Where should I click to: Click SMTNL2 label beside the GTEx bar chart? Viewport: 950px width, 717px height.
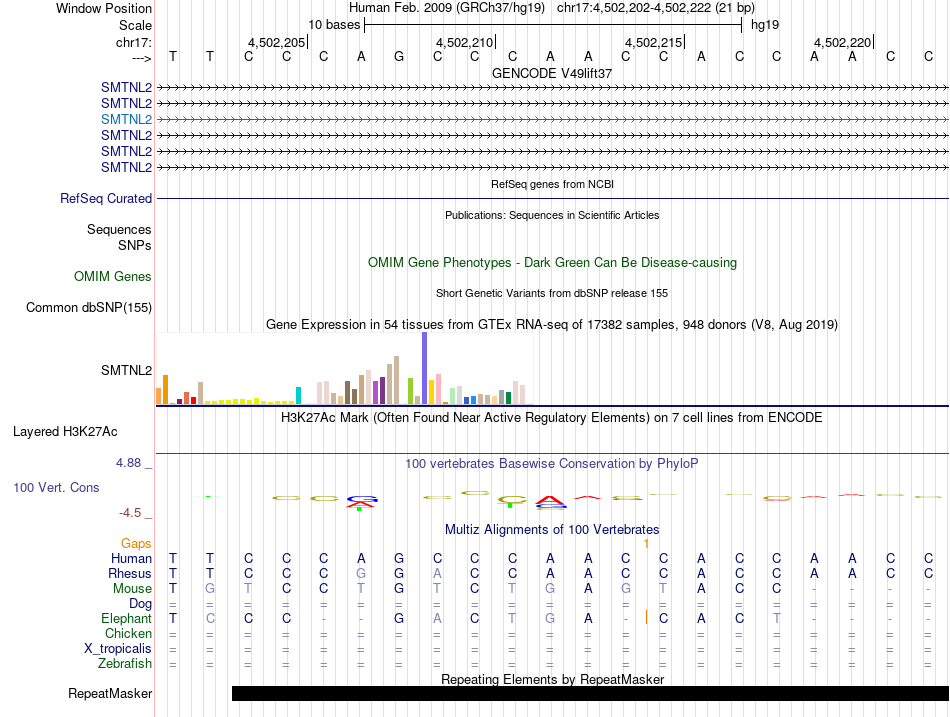pos(126,370)
